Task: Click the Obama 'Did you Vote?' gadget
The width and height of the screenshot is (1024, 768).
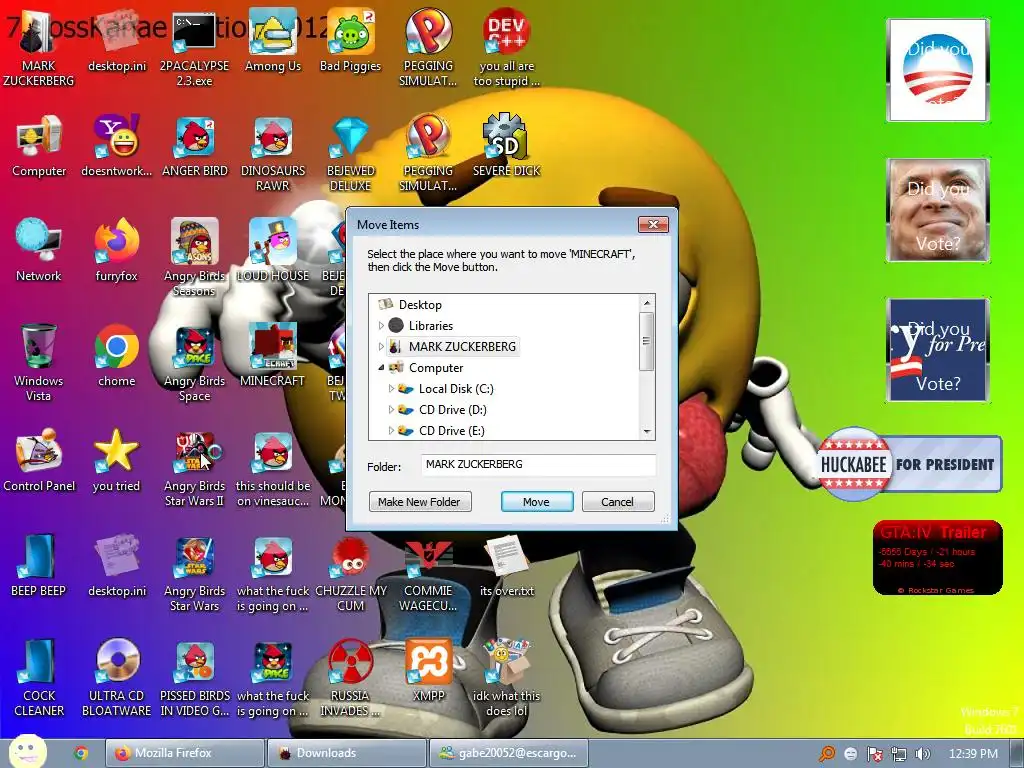Action: coord(937,70)
